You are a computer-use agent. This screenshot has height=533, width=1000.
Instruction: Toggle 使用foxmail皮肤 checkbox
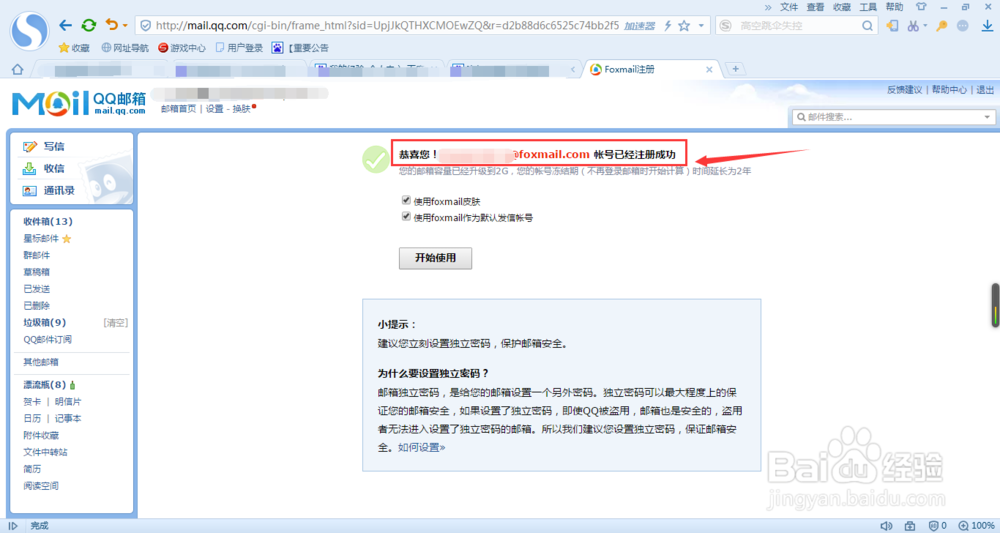[406, 200]
